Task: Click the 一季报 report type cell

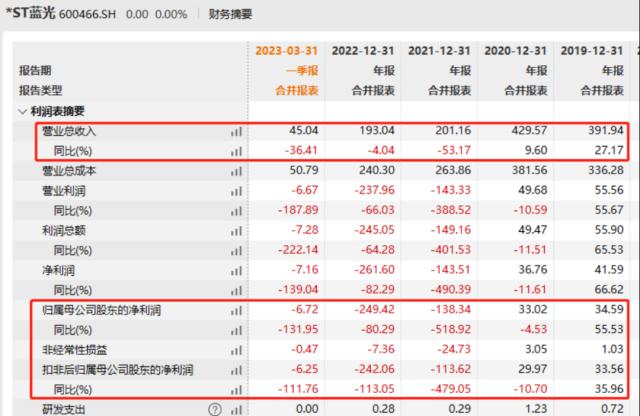Action: (x=301, y=71)
